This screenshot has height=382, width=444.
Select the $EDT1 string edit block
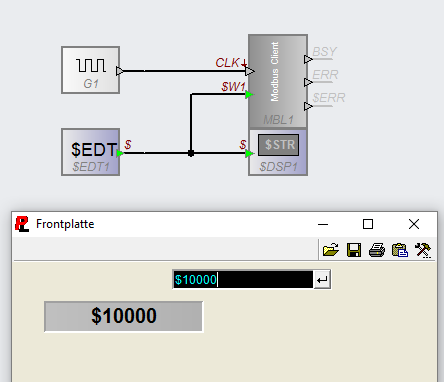point(91,152)
